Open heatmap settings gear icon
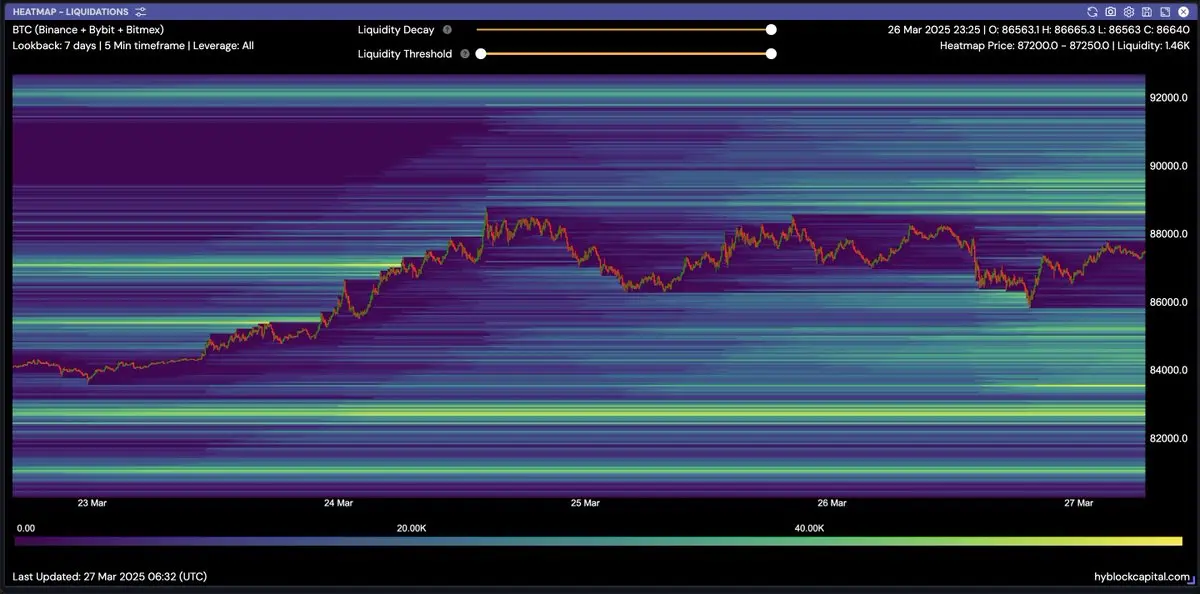 tap(1128, 12)
